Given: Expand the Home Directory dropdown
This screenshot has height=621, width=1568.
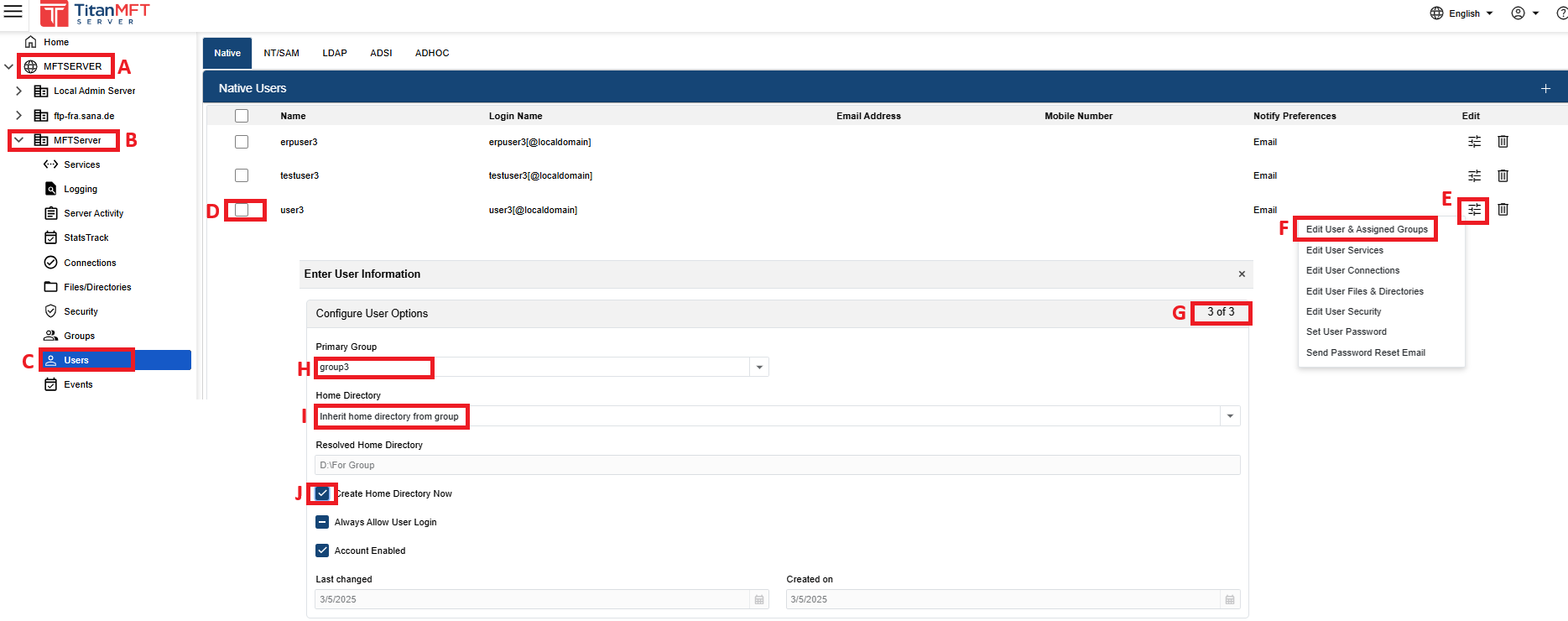Looking at the screenshot, I should coord(1230,416).
